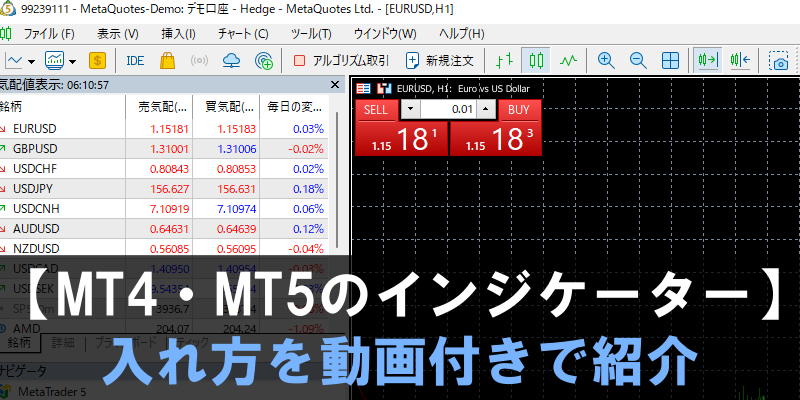
Task: Open the 表示 (V) menu
Action: 118,34
